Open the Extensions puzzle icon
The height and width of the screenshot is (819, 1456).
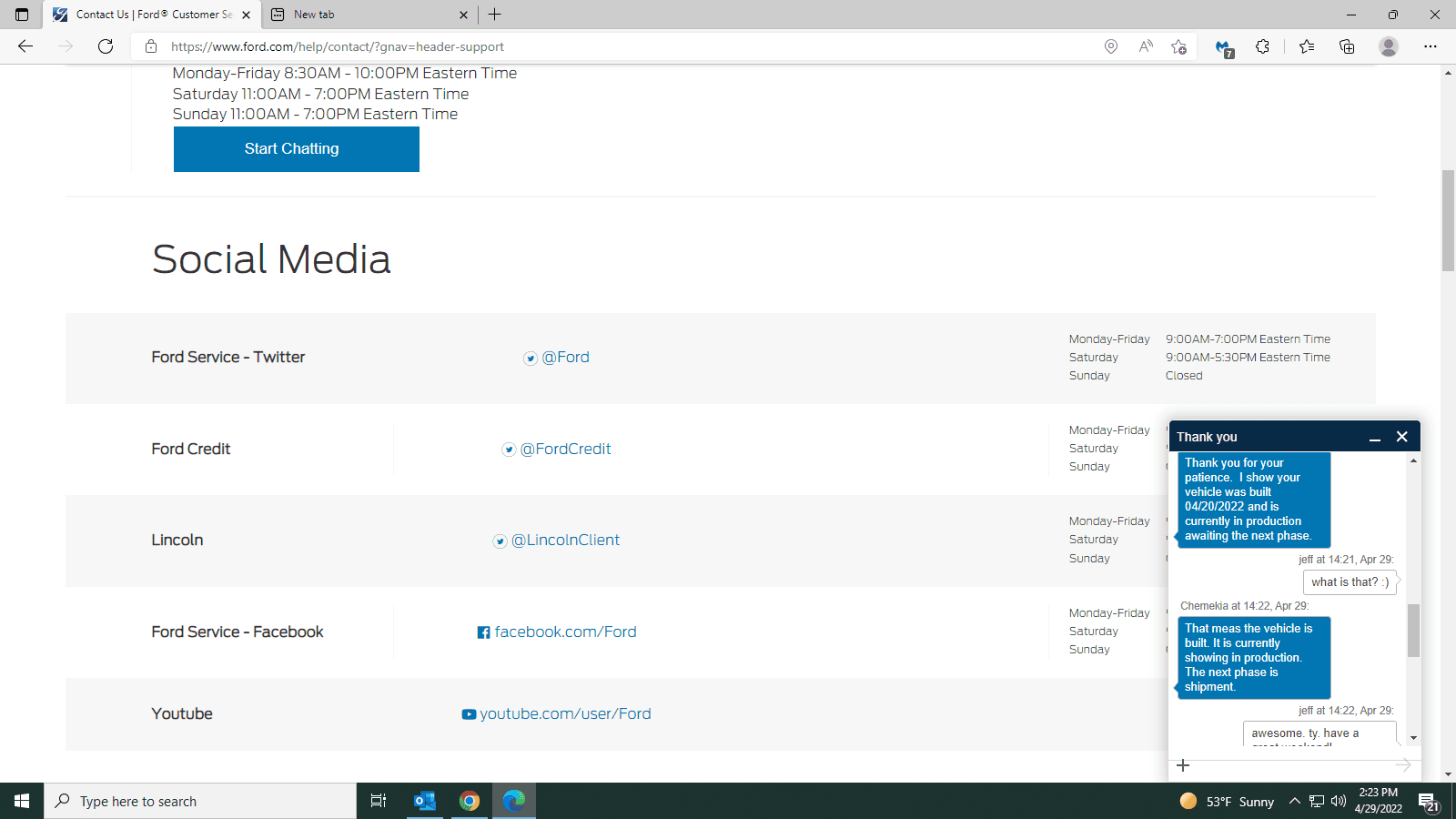click(1262, 46)
